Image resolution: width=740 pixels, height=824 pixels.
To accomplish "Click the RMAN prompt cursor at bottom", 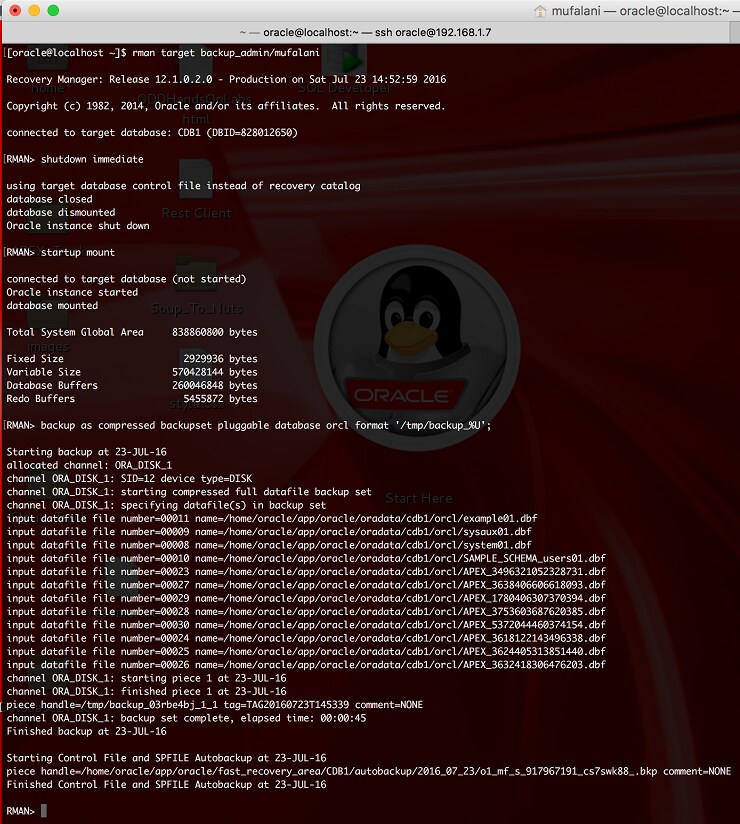I will pos(44,811).
